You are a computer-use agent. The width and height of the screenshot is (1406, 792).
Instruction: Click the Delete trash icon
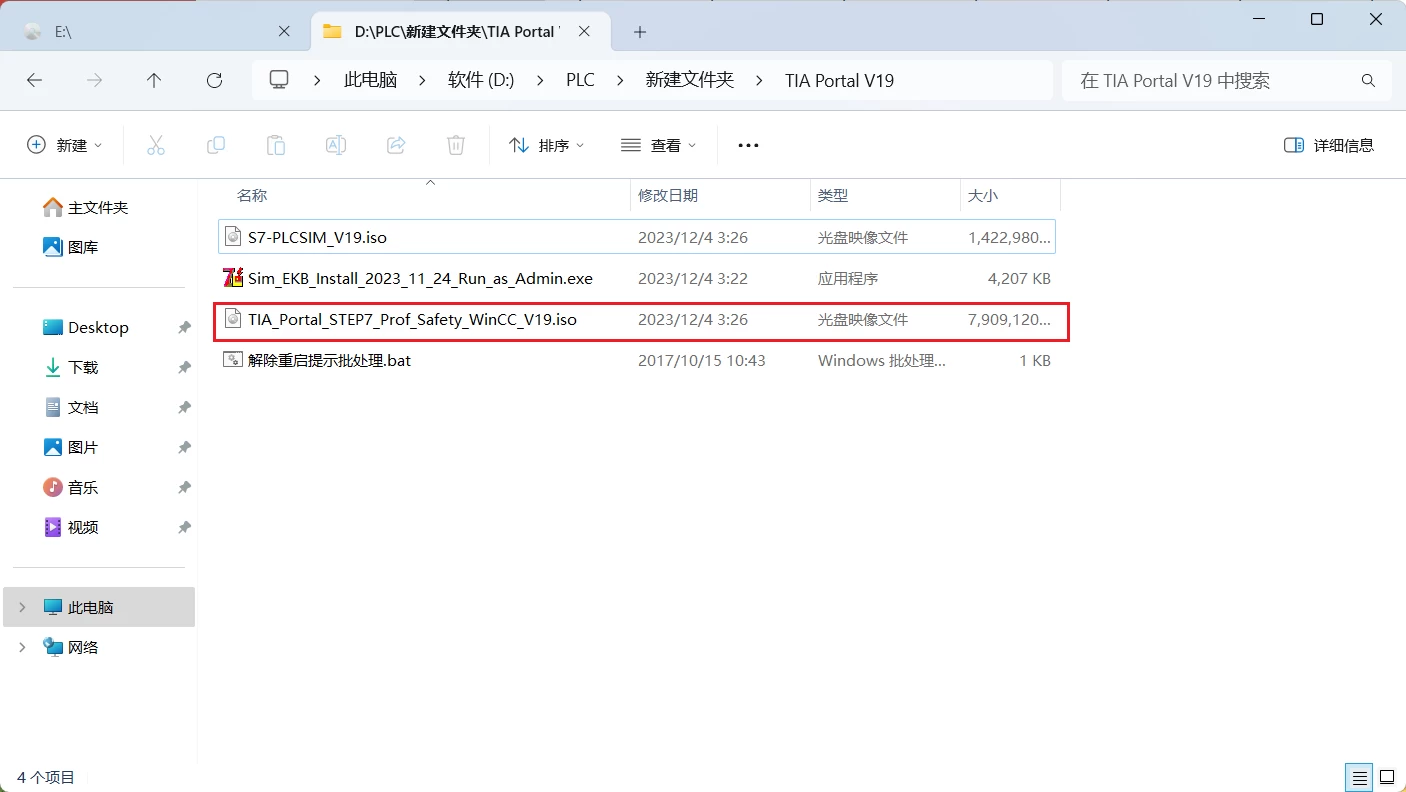(x=456, y=145)
